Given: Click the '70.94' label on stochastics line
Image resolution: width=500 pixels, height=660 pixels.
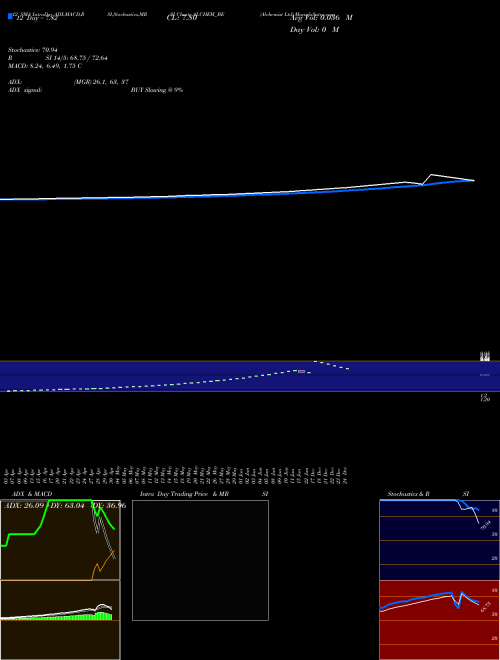Looking at the screenshot, I should click(485, 525).
